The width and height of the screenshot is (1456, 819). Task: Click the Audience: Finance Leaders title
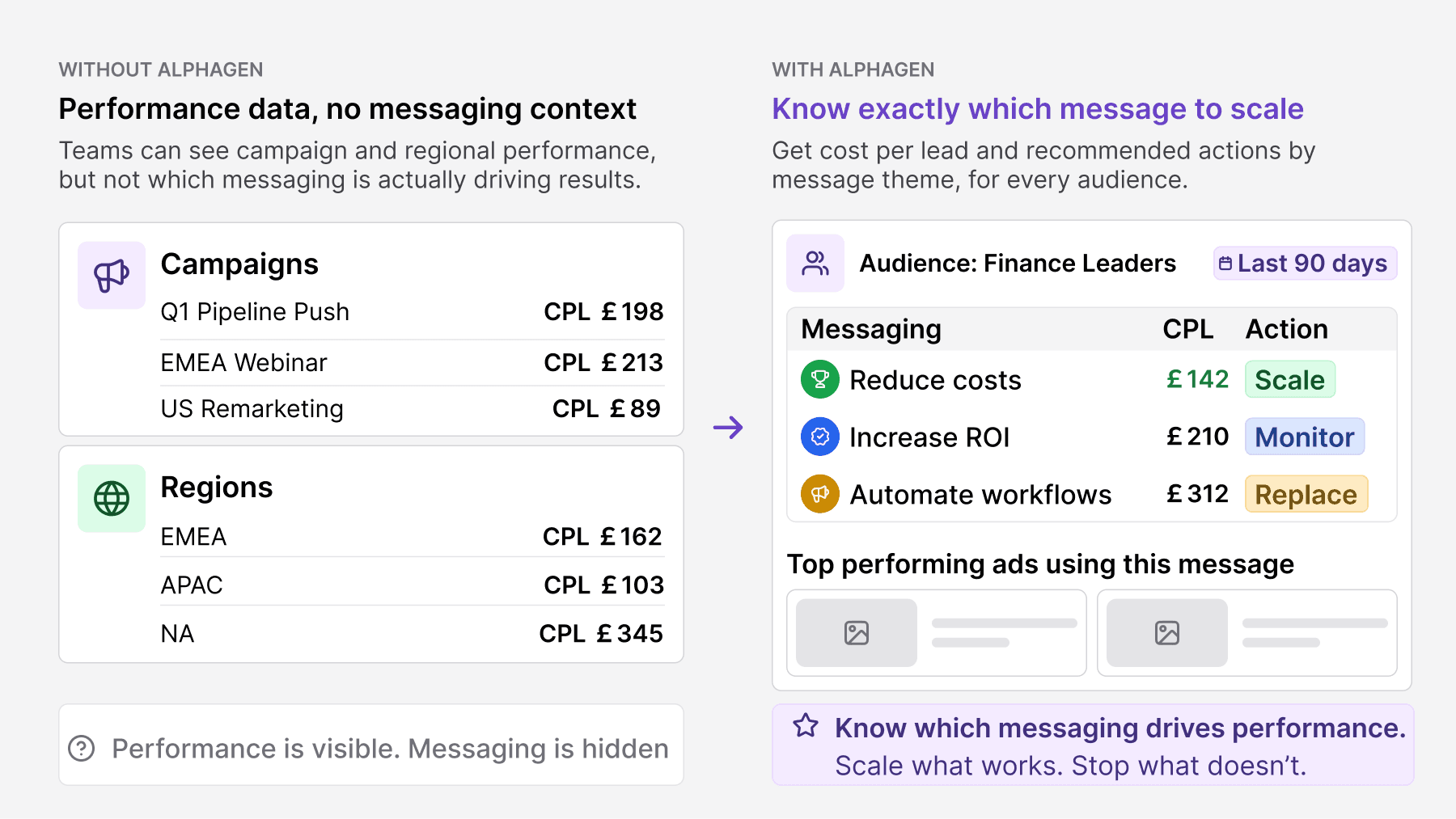(x=1018, y=264)
